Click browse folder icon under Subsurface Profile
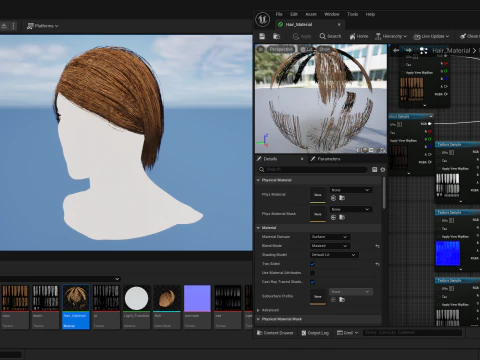Screen dimensions: 480x360 (x=342, y=300)
